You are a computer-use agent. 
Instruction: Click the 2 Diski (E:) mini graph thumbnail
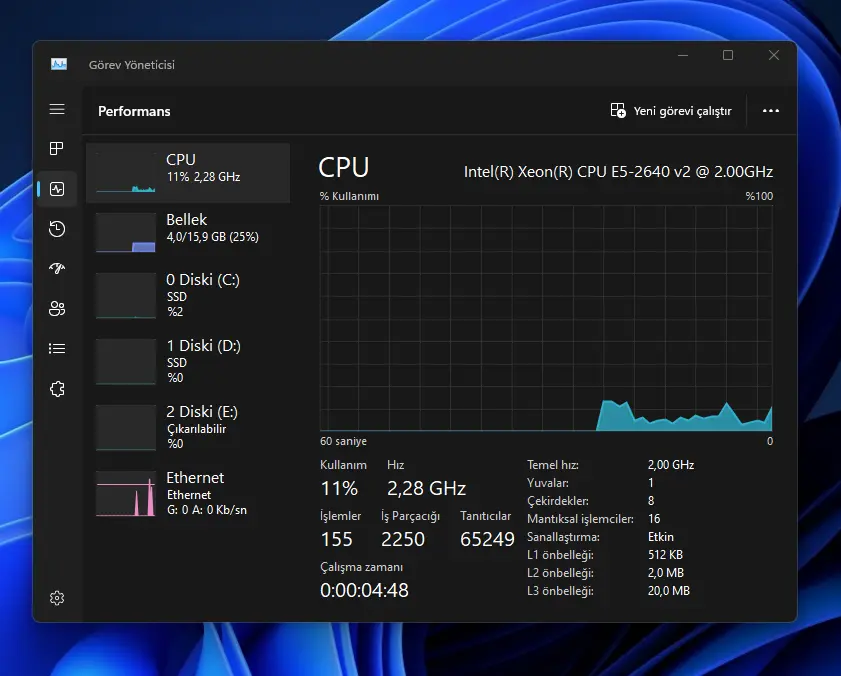(126, 428)
